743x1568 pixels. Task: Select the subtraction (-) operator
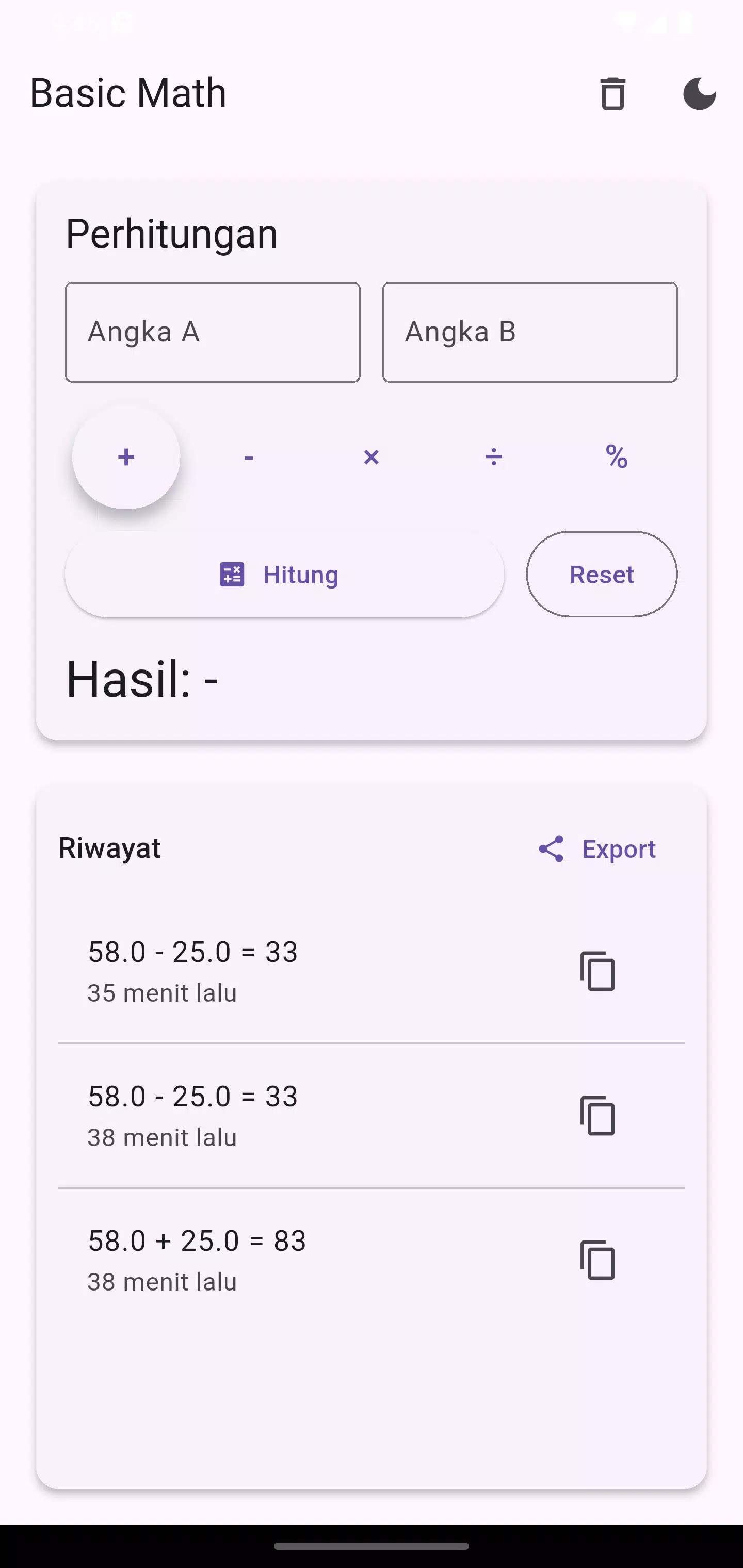[249, 457]
